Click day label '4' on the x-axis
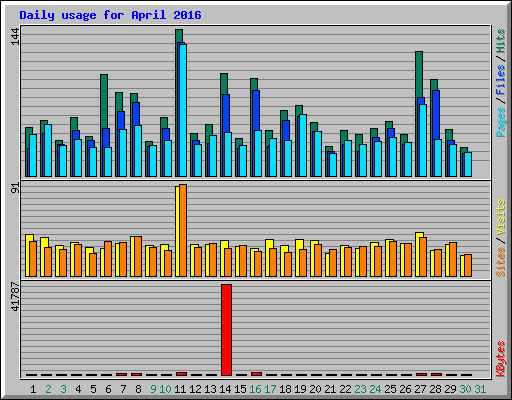Image resolution: width=512 pixels, height=400 pixels. pyautogui.click(x=78, y=389)
